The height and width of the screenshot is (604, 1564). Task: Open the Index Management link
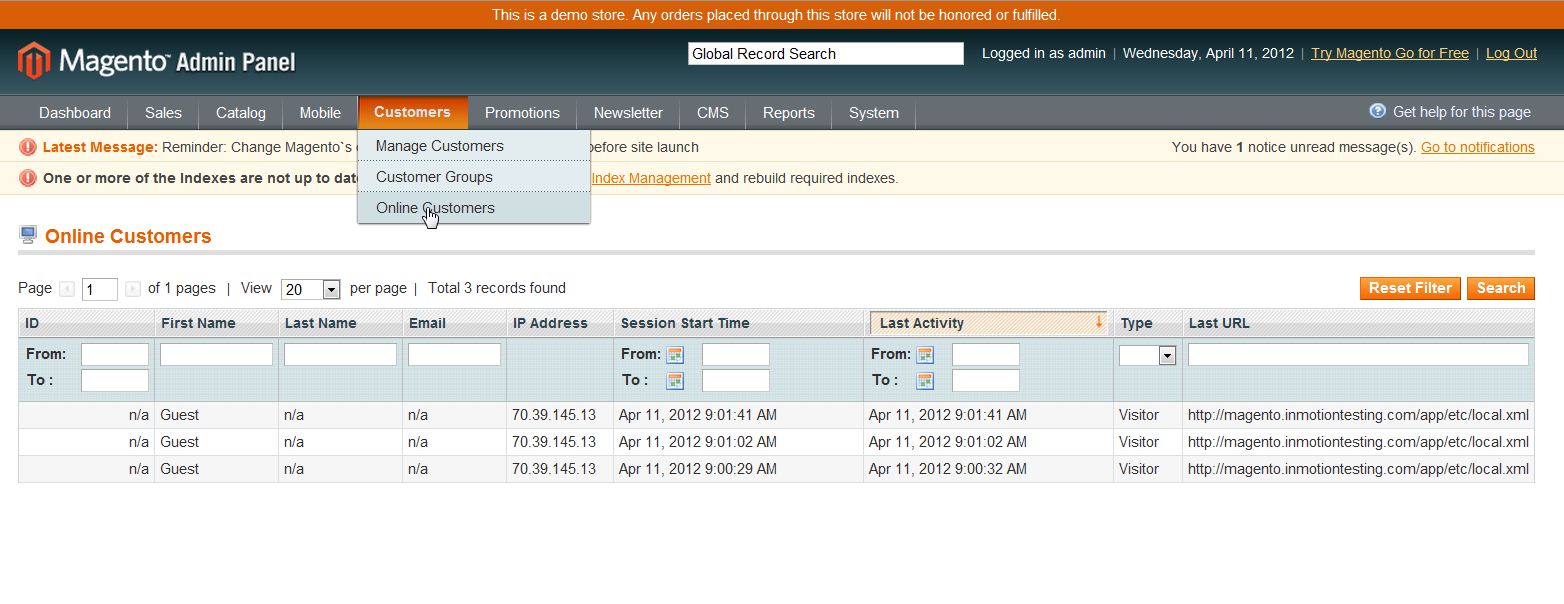pos(651,178)
